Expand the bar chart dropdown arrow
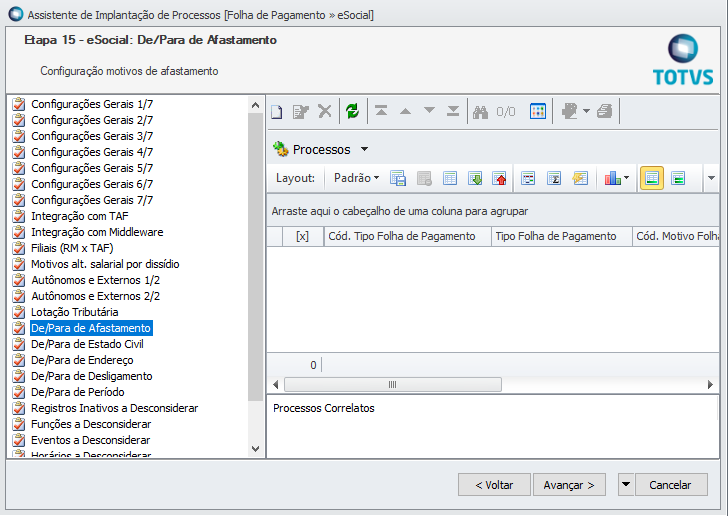 click(x=626, y=177)
